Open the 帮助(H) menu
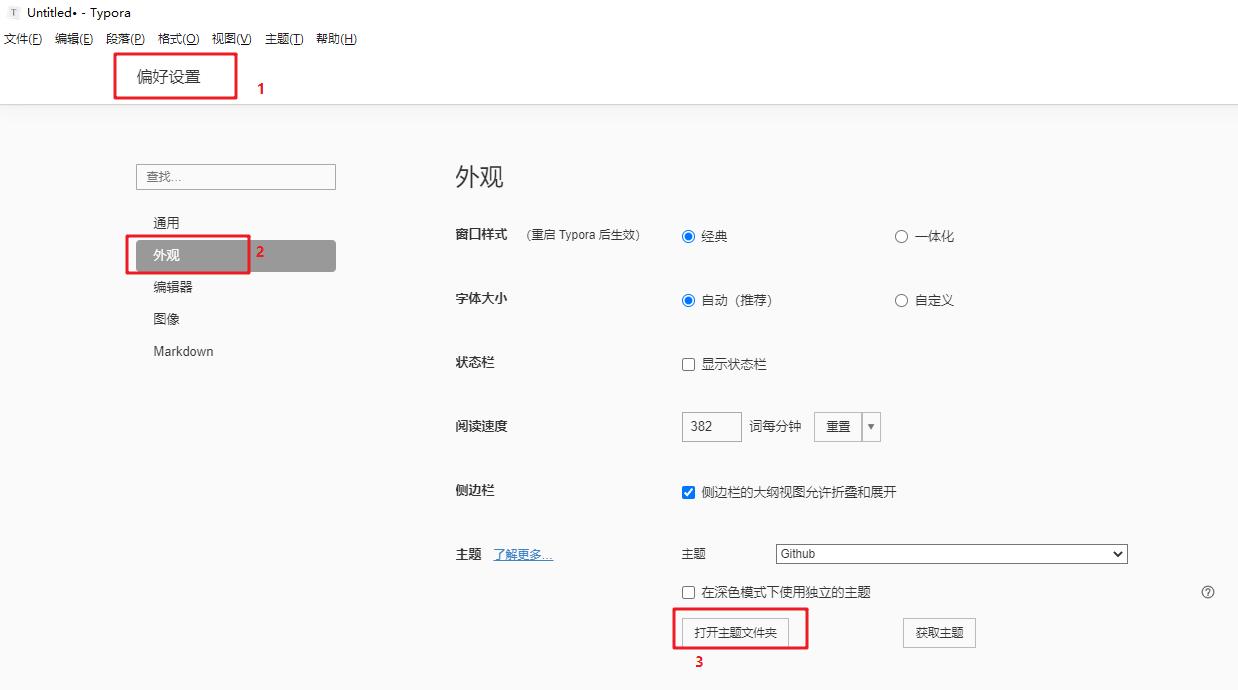This screenshot has width=1238, height=690. point(336,39)
